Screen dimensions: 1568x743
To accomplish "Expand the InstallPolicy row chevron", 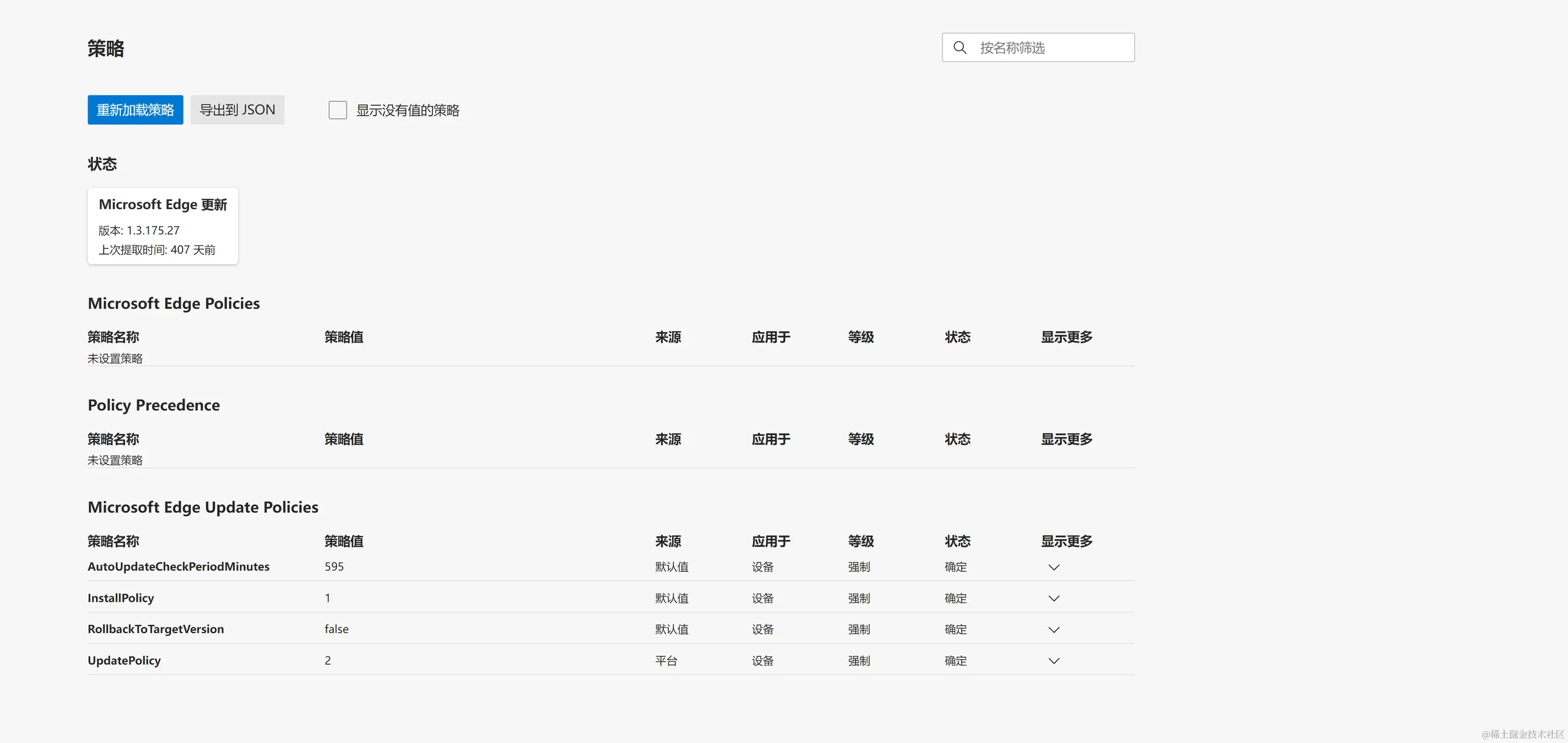I will 1054,598.
